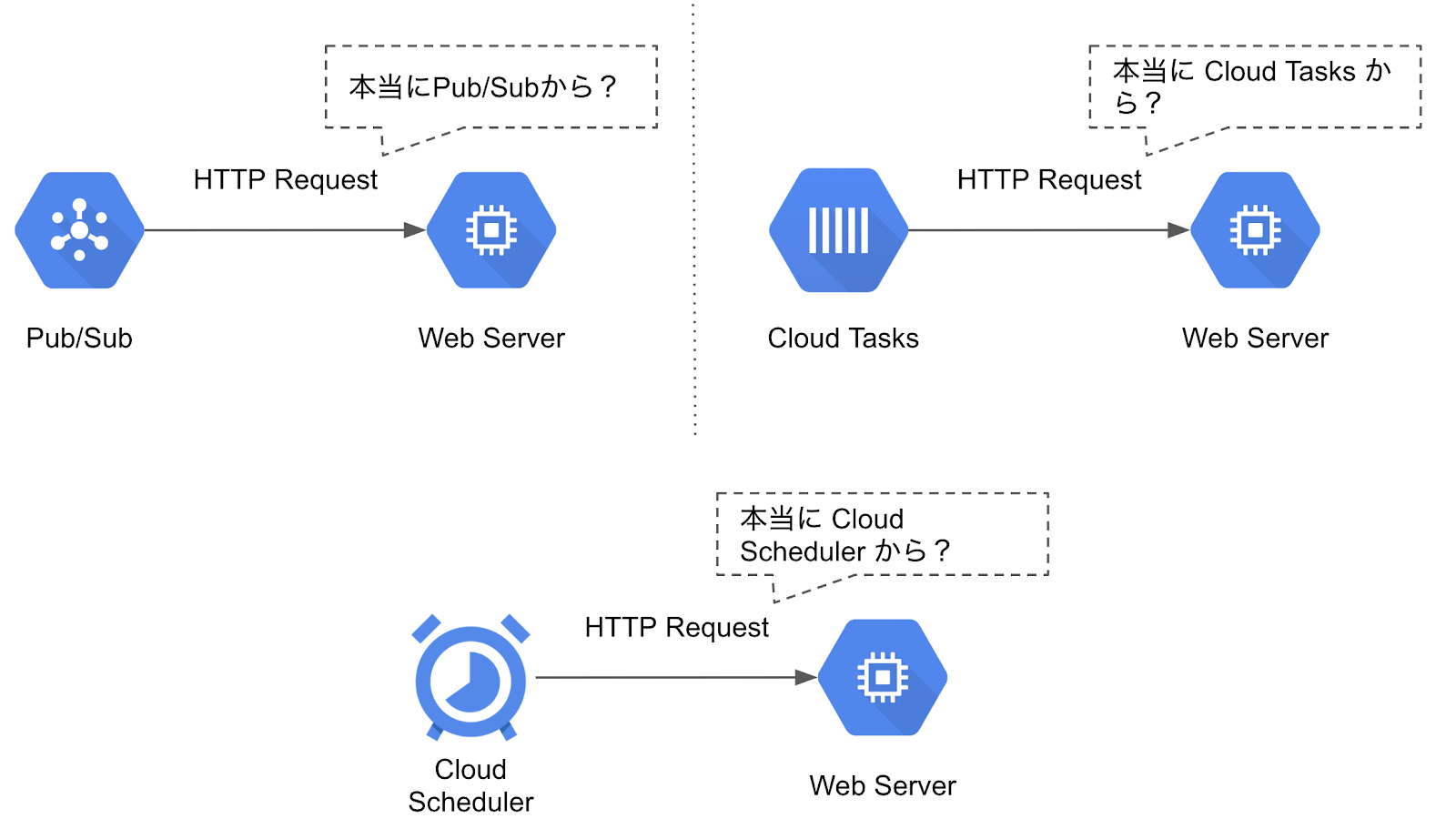Select the Web Server icon receiving from Pub/Sub
This screenshot has width=1456, height=829.
coord(491,230)
